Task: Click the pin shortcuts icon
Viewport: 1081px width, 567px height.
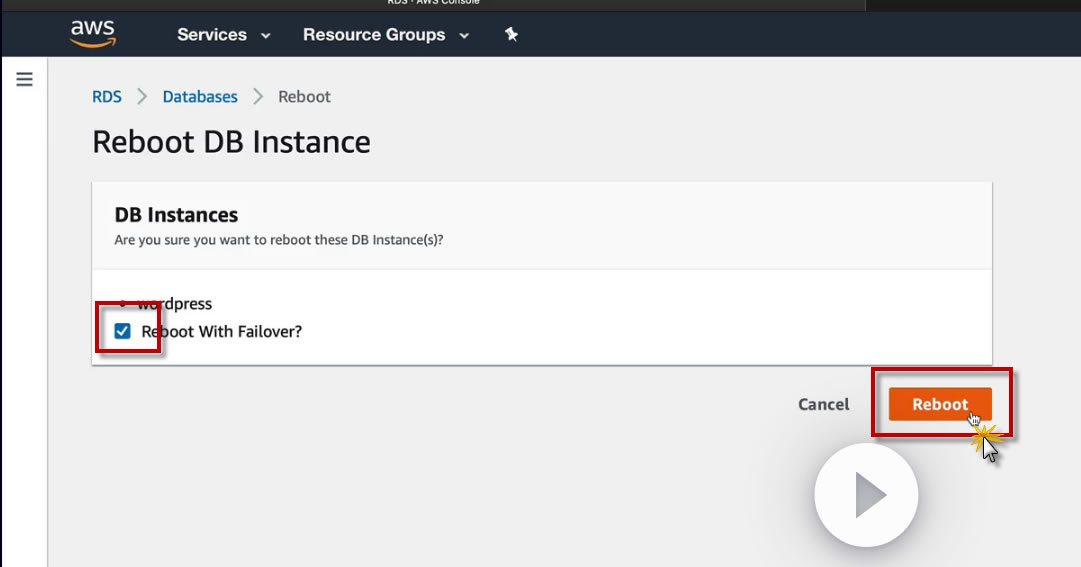Action: click(511, 34)
